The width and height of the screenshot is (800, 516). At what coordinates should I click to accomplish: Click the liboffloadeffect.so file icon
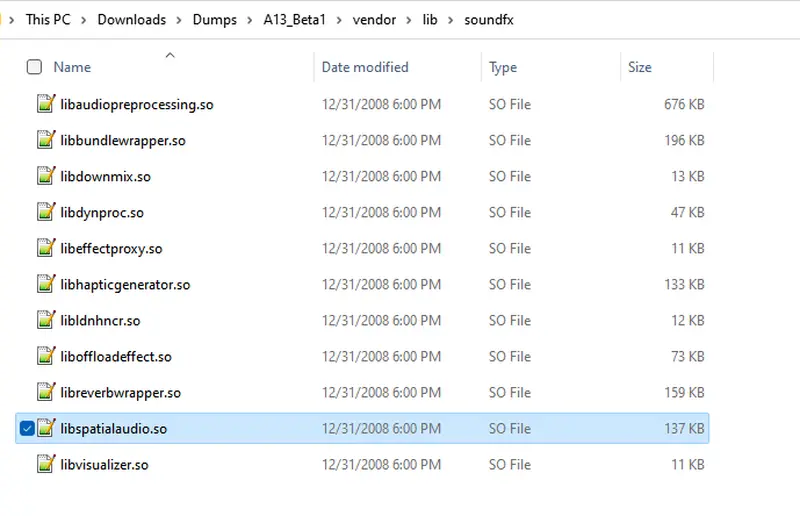point(45,356)
